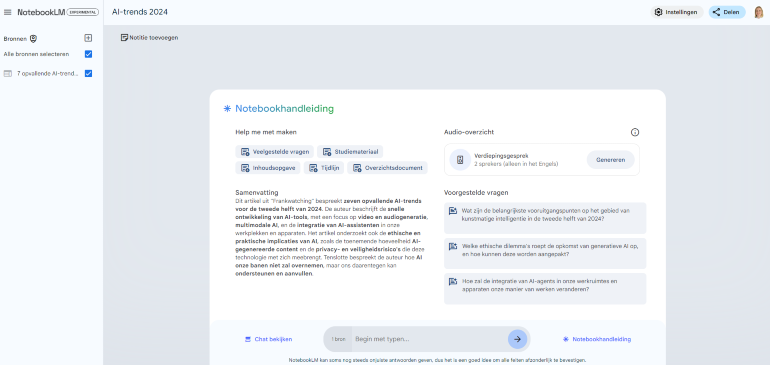Create Inhoudsopgave
The image size is (770, 365).
coord(268,168)
